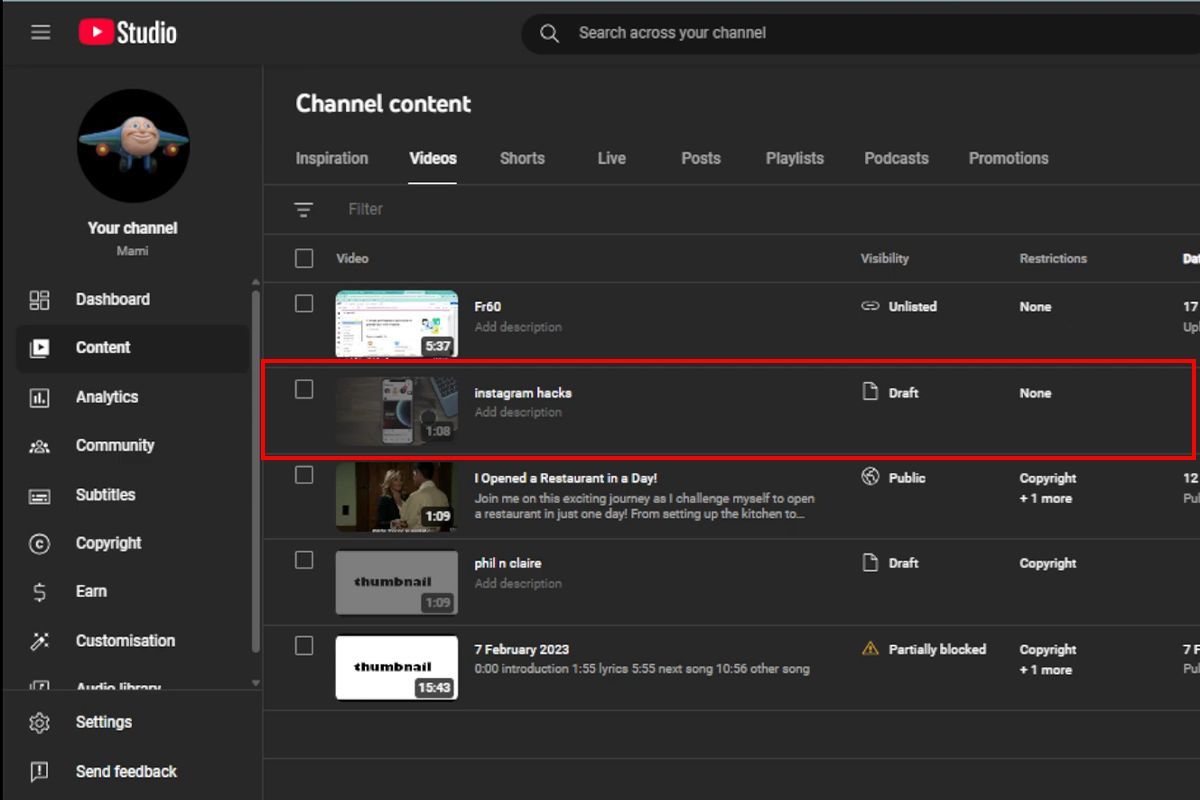Open the Fr60 video thumbnail
Viewport: 1200px width, 800px height.
[x=397, y=324]
